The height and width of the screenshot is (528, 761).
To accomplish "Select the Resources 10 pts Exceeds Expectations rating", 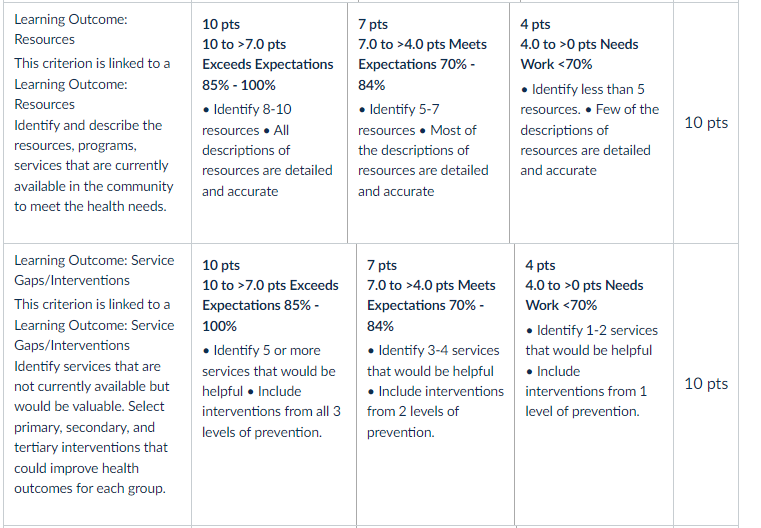I will click(269, 123).
